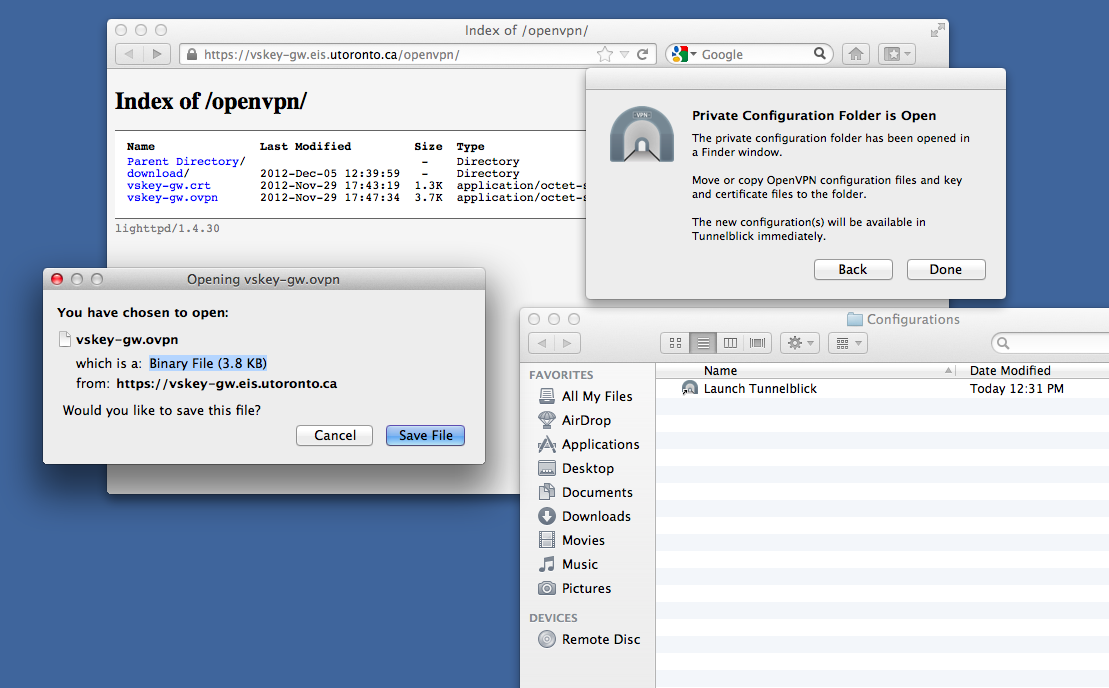This screenshot has height=688, width=1109.
Task: Click the Configurations folder title icon
Action: click(855, 320)
